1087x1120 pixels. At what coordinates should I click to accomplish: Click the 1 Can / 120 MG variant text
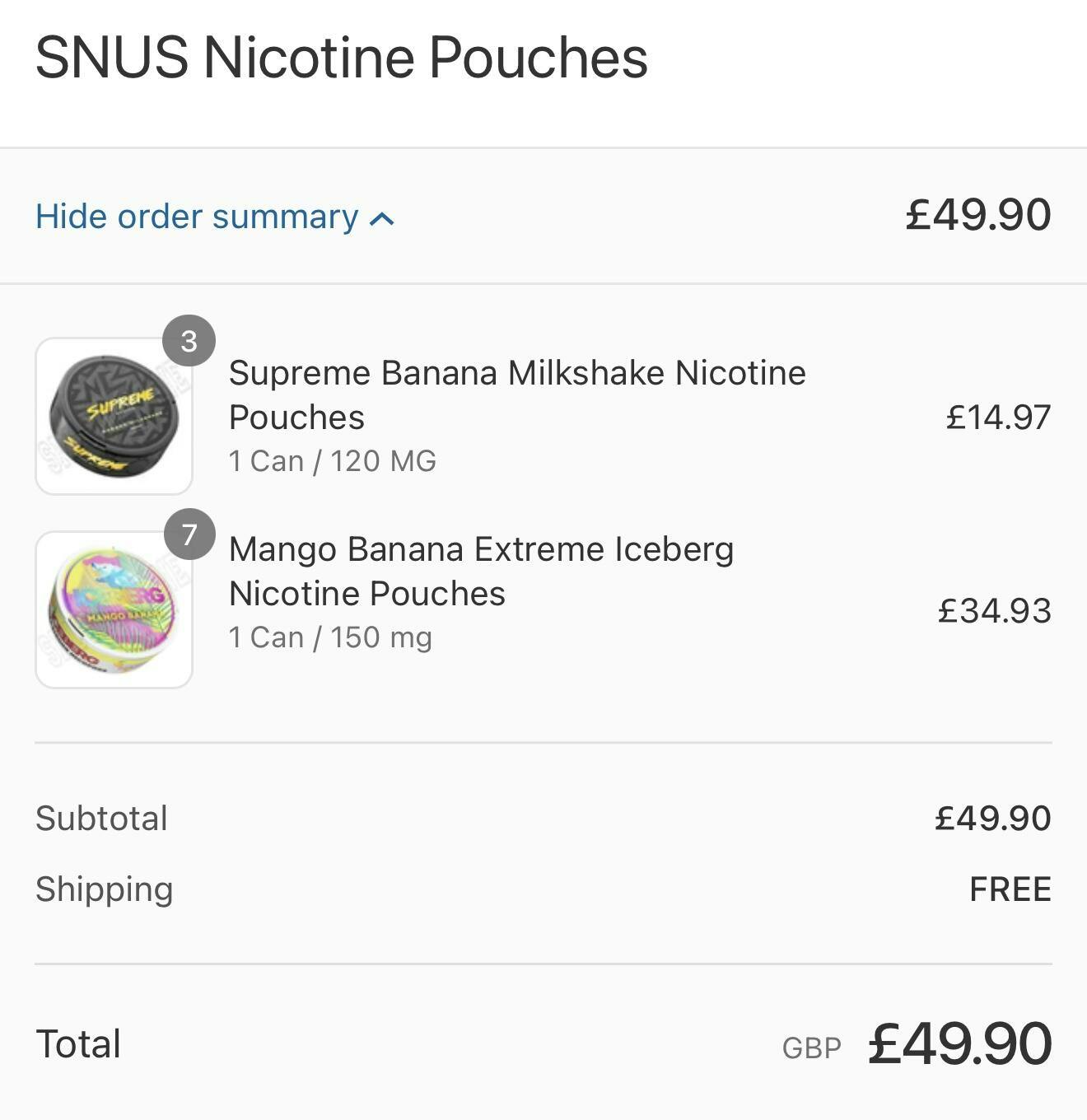(332, 461)
